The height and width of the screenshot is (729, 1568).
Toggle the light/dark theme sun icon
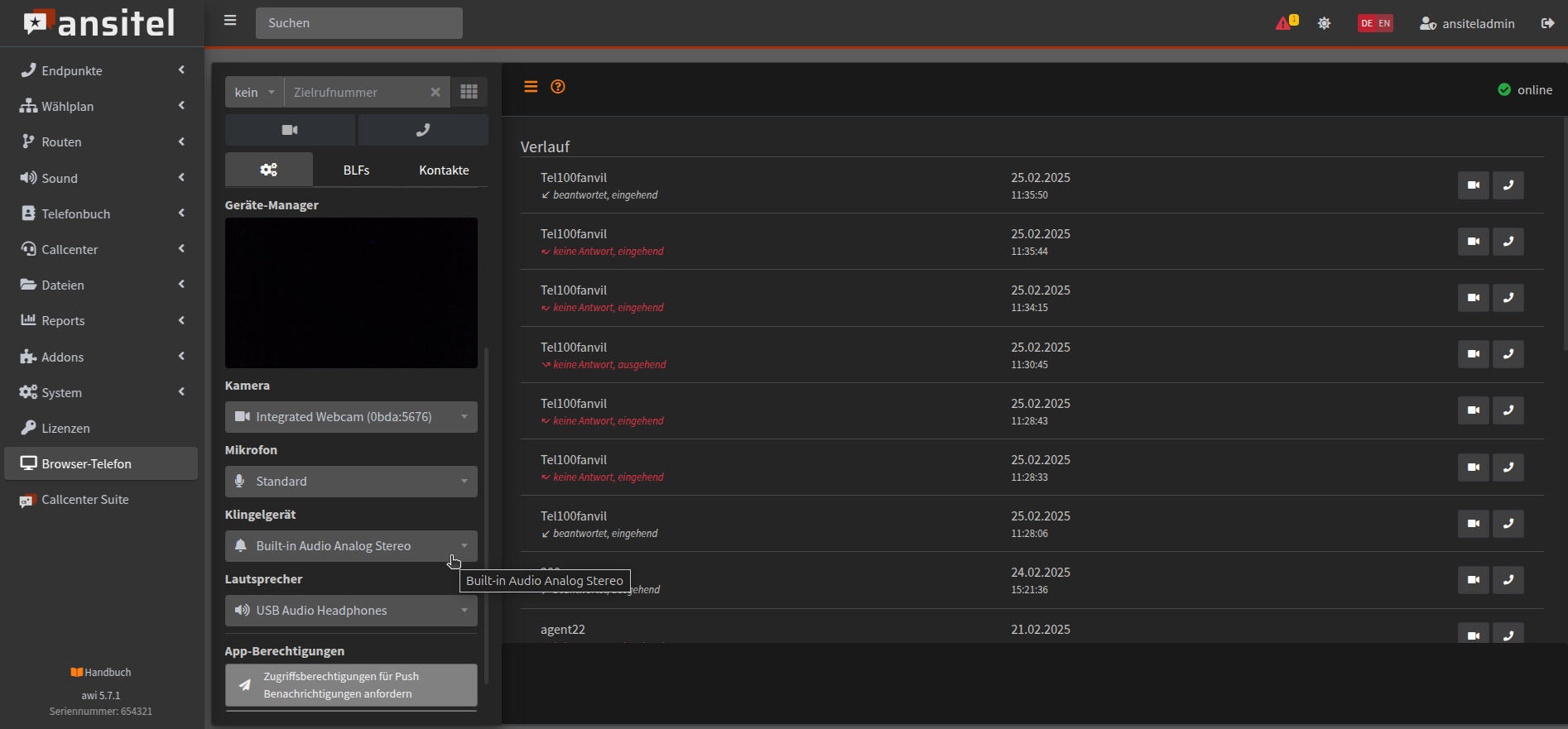[x=1325, y=23]
